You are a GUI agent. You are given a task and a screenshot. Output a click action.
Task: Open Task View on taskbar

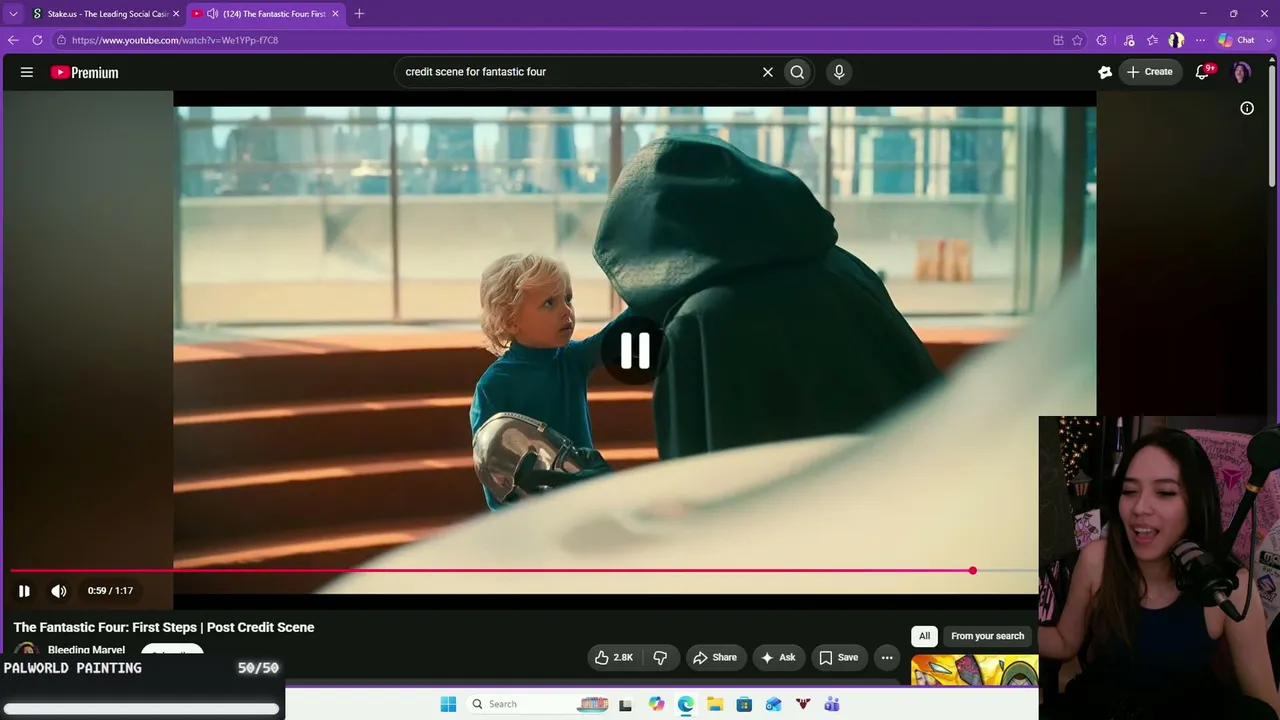[x=626, y=704]
